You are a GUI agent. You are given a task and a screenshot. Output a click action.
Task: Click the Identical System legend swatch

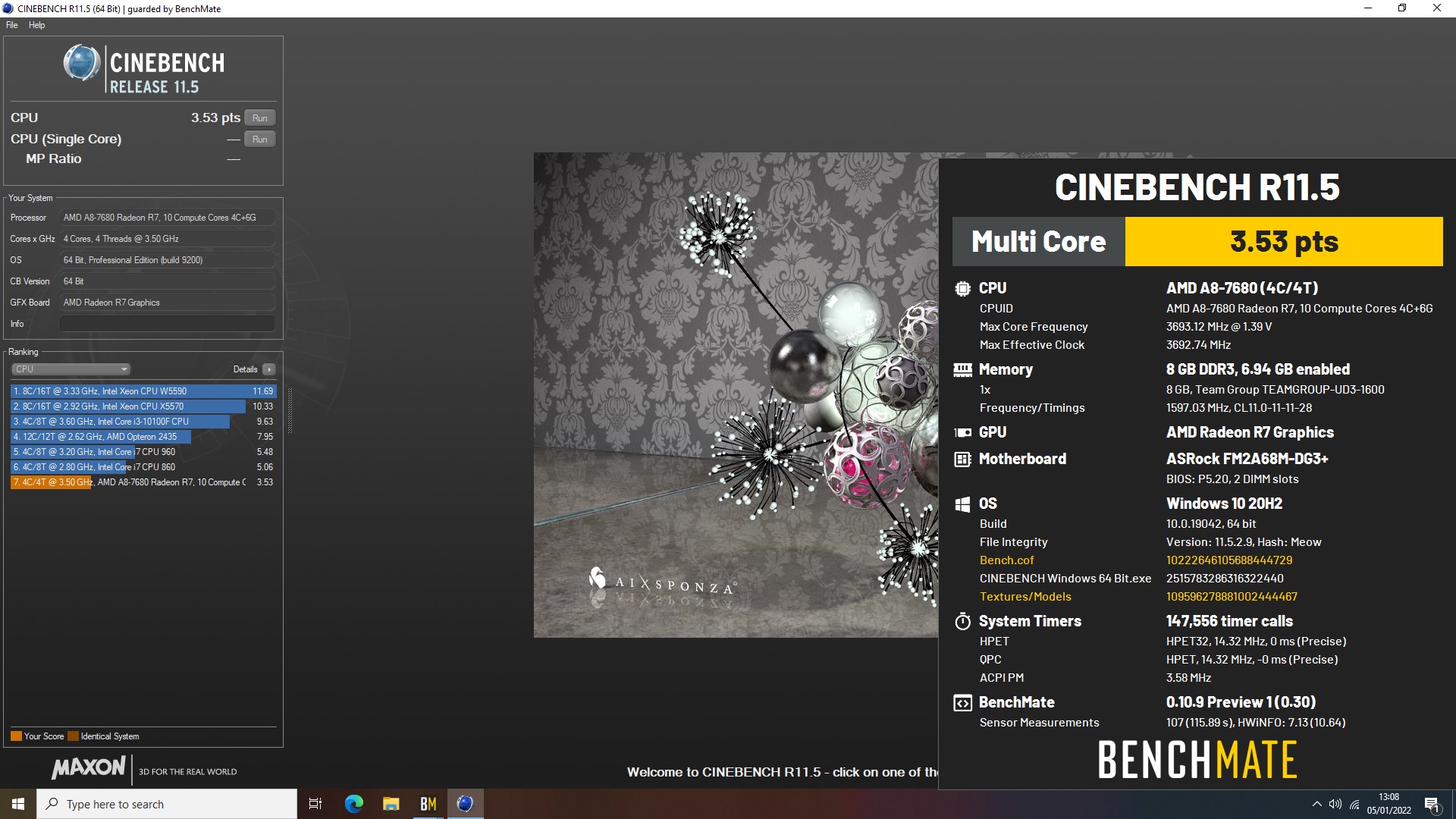pyautogui.click(x=73, y=736)
